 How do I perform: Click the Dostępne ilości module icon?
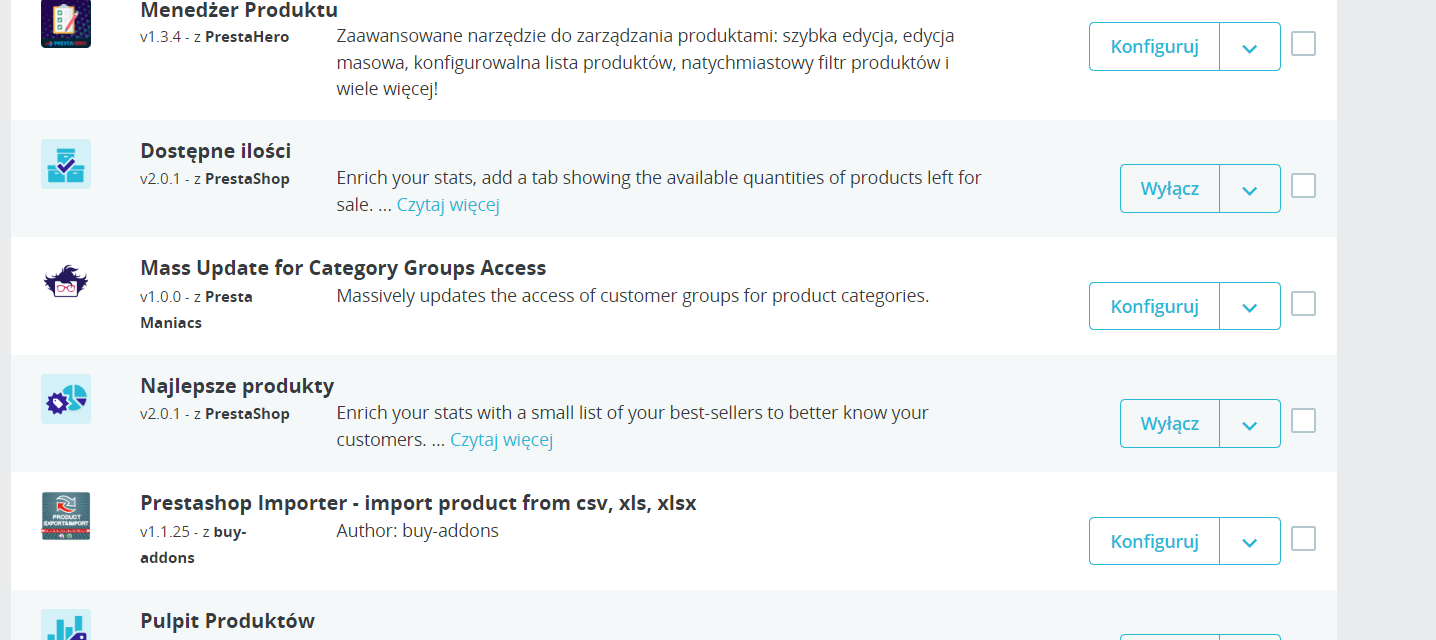tap(66, 164)
